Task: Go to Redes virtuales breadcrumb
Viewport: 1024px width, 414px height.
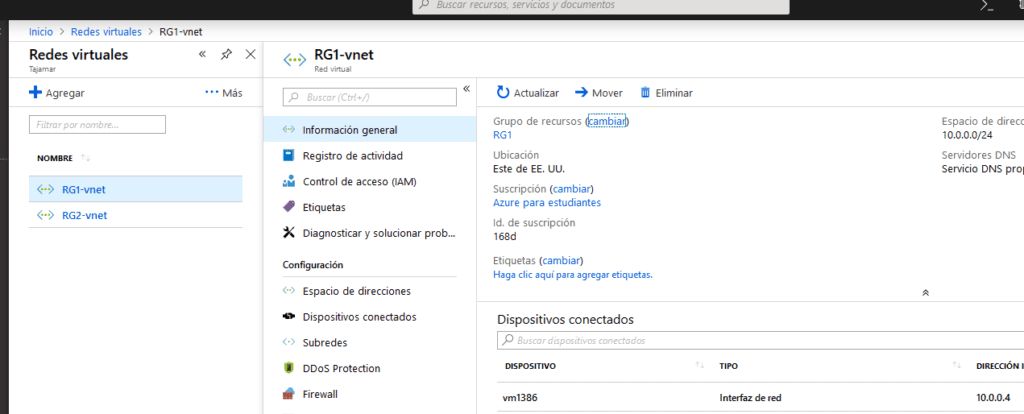Action: 106,31
